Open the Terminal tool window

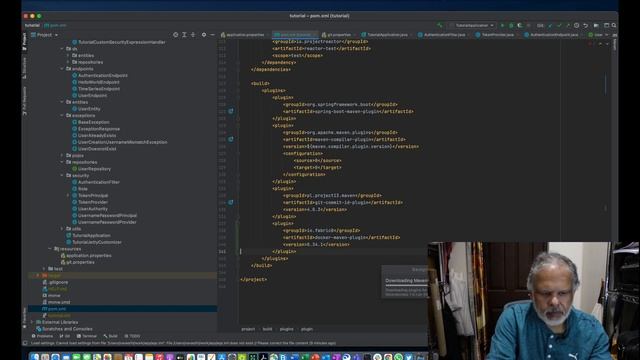pos(87,336)
